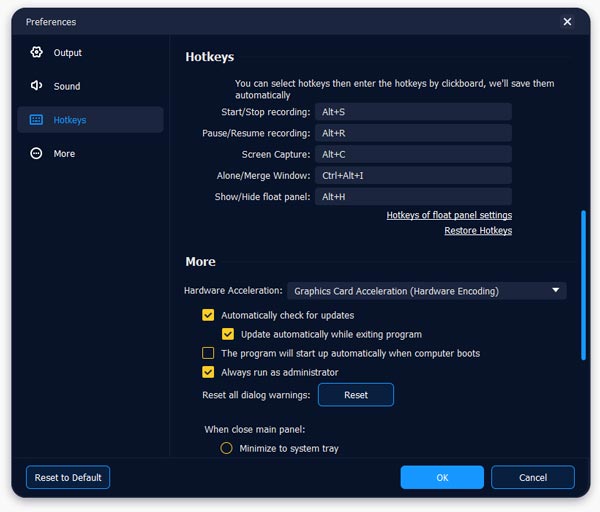Screen dimensions: 600x512
Task: Click the Start/Stop recording hotkey field
Action: 413,112
